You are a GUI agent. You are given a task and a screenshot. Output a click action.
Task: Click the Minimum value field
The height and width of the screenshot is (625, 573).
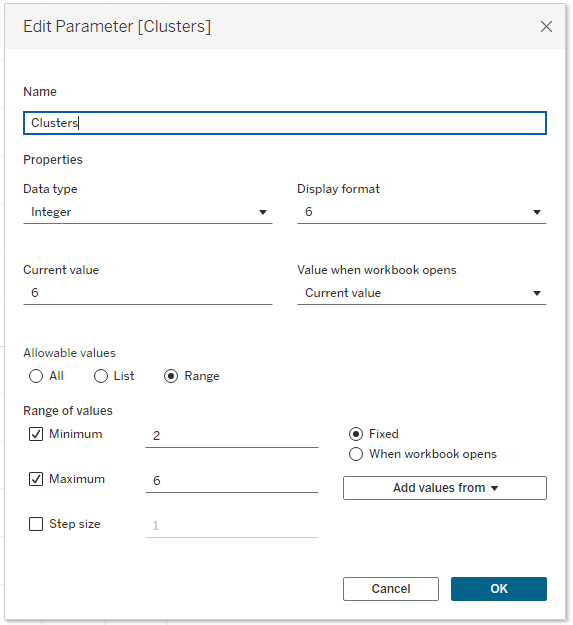click(x=232, y=436)
